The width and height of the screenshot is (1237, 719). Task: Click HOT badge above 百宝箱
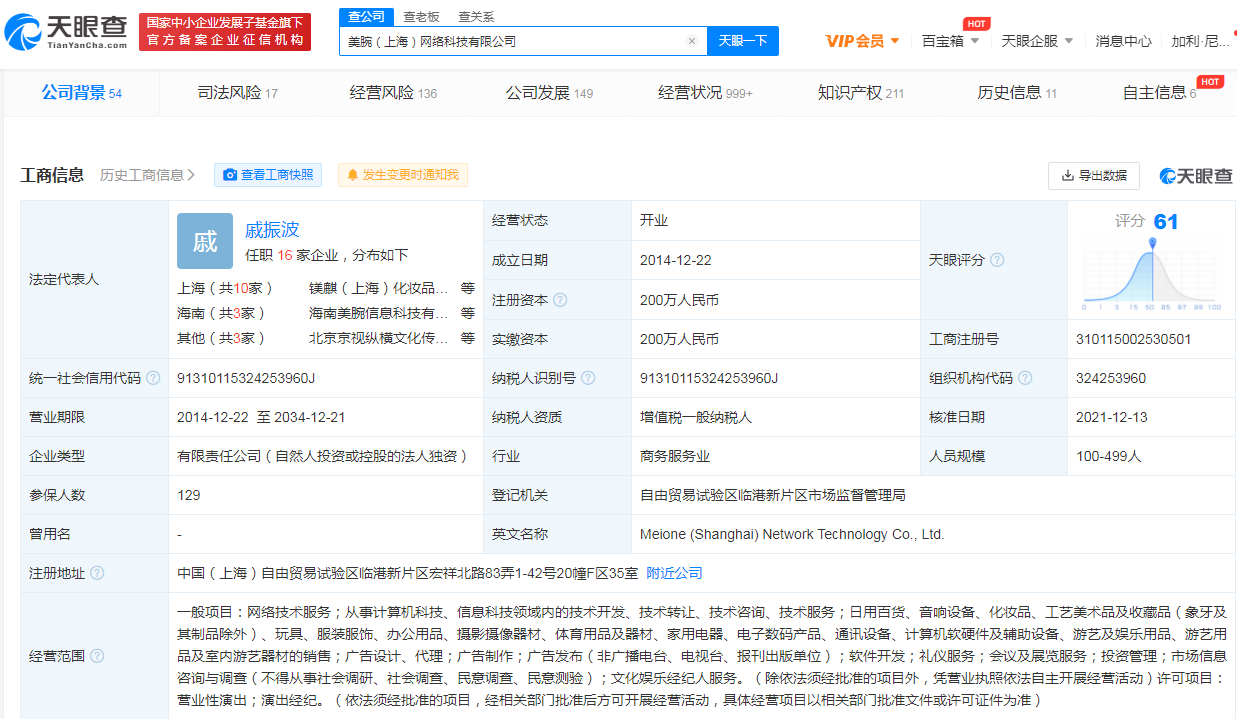976,24
